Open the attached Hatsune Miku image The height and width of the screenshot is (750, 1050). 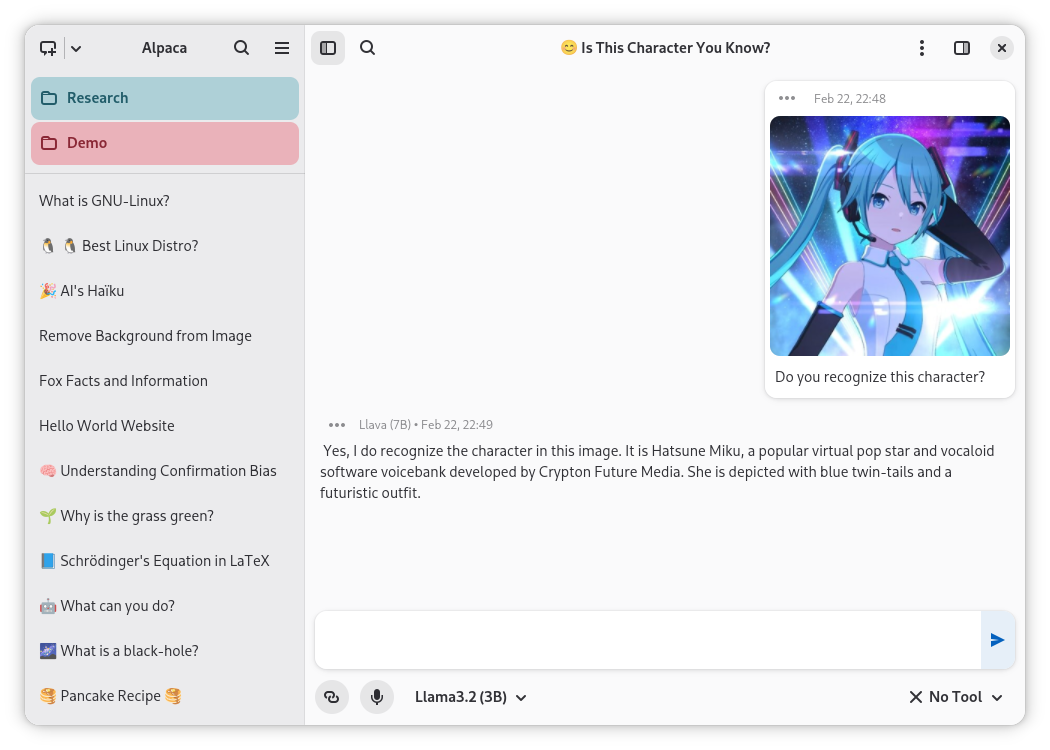point(890,236)
